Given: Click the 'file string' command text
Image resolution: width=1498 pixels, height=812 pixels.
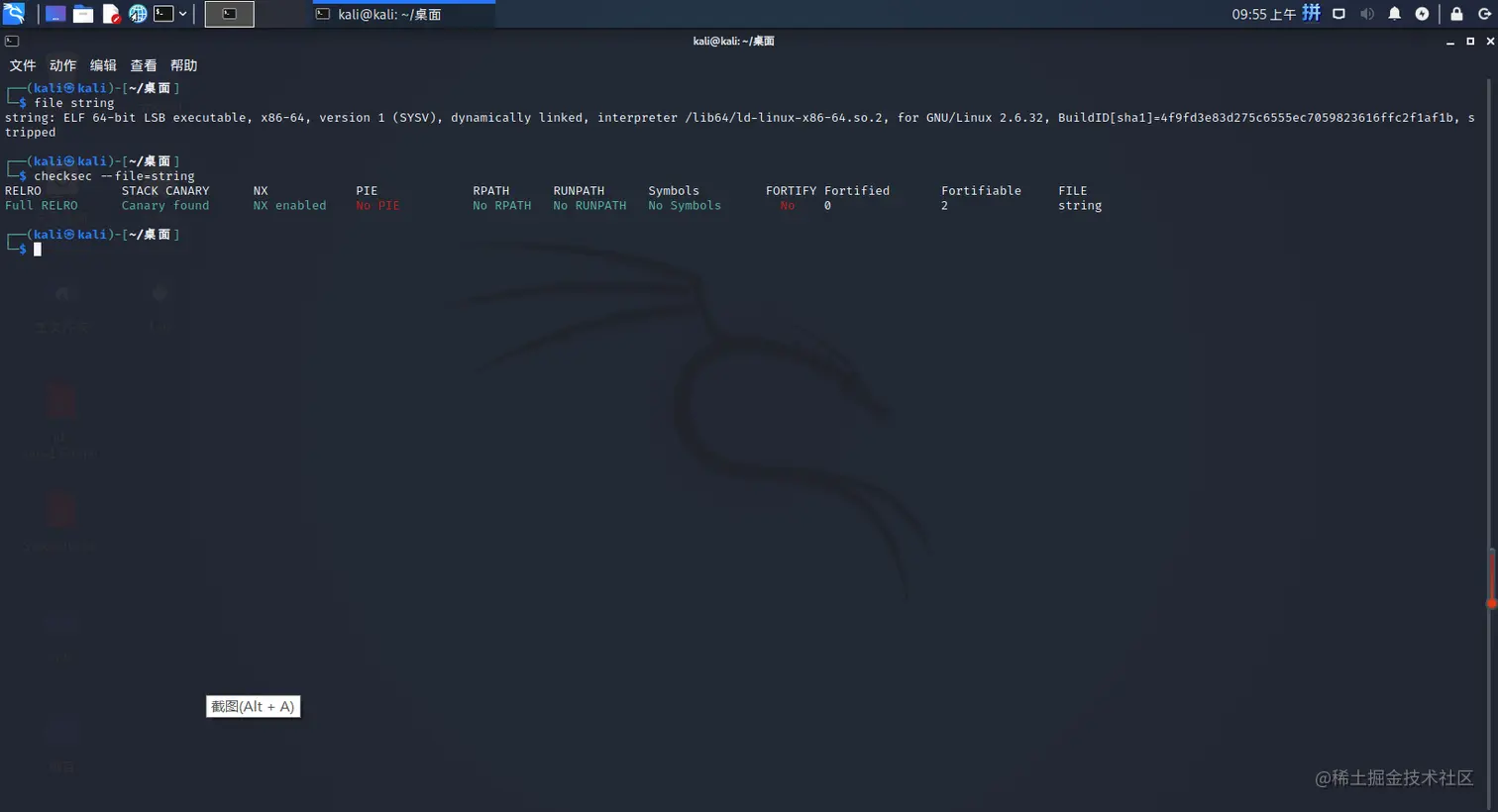Looking at the screenshot, I should pos(74,103).
